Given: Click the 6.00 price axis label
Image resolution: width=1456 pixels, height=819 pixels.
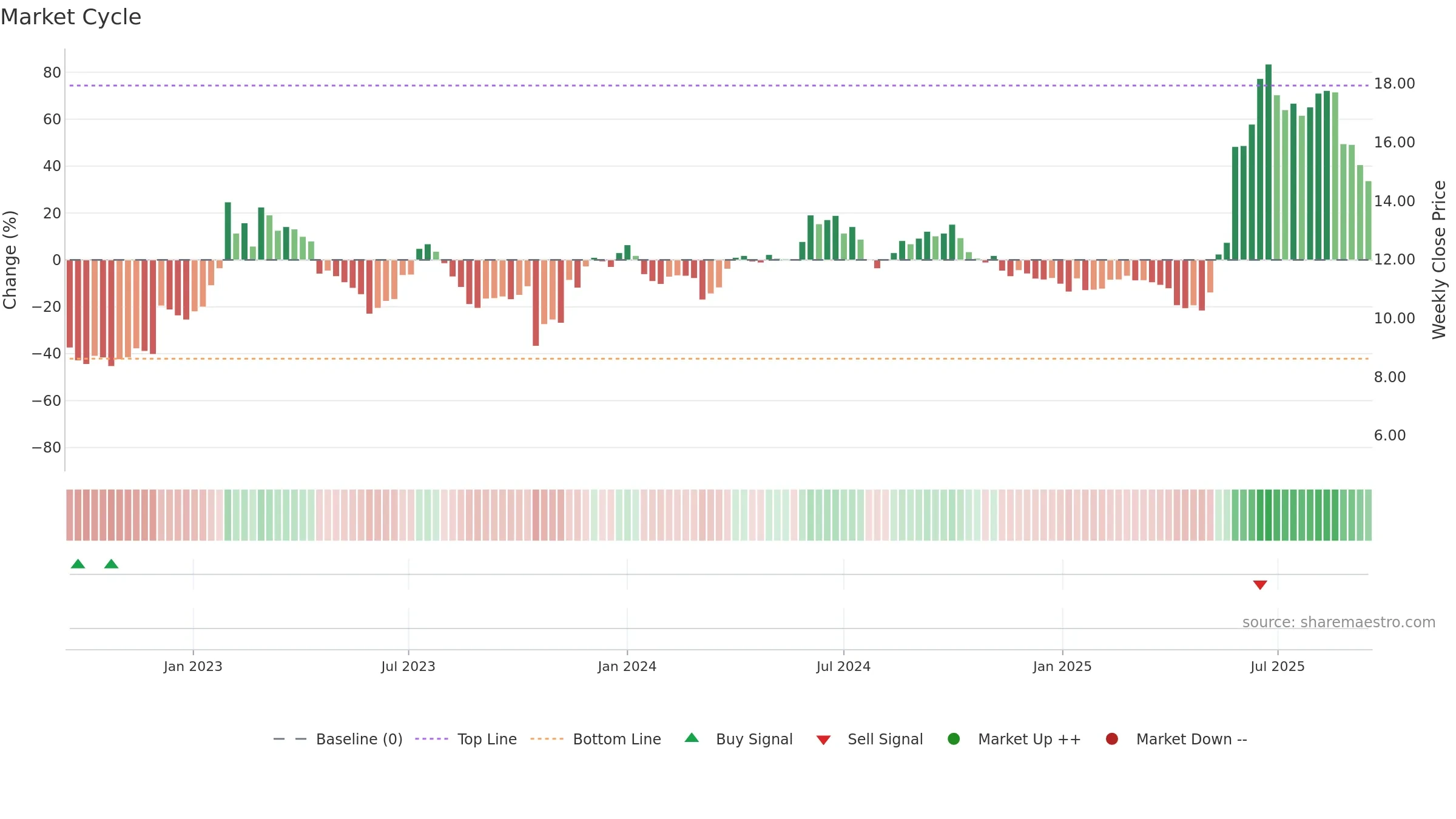Looking at the screenshot, I should 1389,435.
